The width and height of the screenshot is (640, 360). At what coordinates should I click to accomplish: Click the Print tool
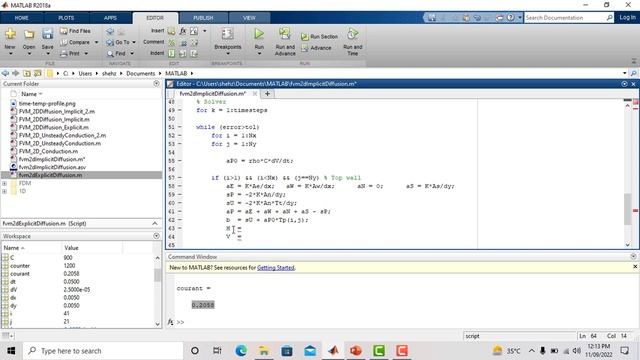point(70,53)
